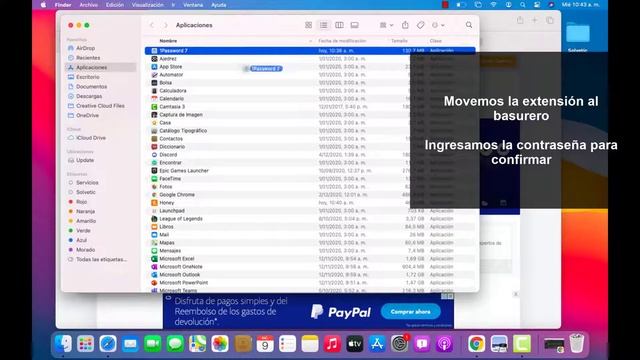The height and width of the screenshot is (360, 640).
Task: Open Photos from the Dock
Action: pyautogui.click(x=220, y=344)
